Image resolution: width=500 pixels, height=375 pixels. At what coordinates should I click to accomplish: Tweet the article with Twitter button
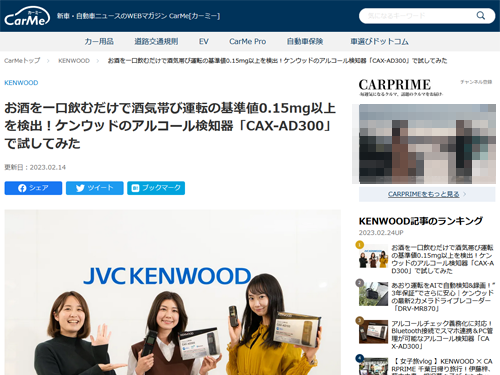pos(95,188)
